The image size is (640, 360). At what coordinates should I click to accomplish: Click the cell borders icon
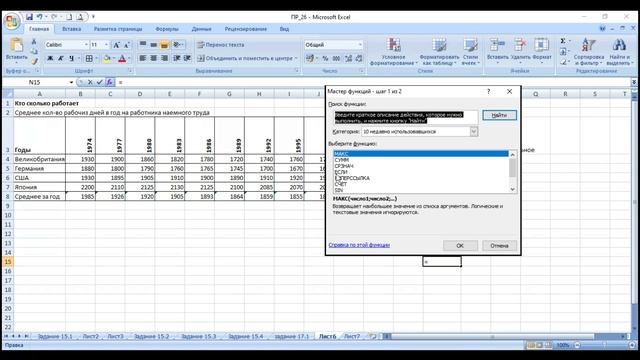89,58
